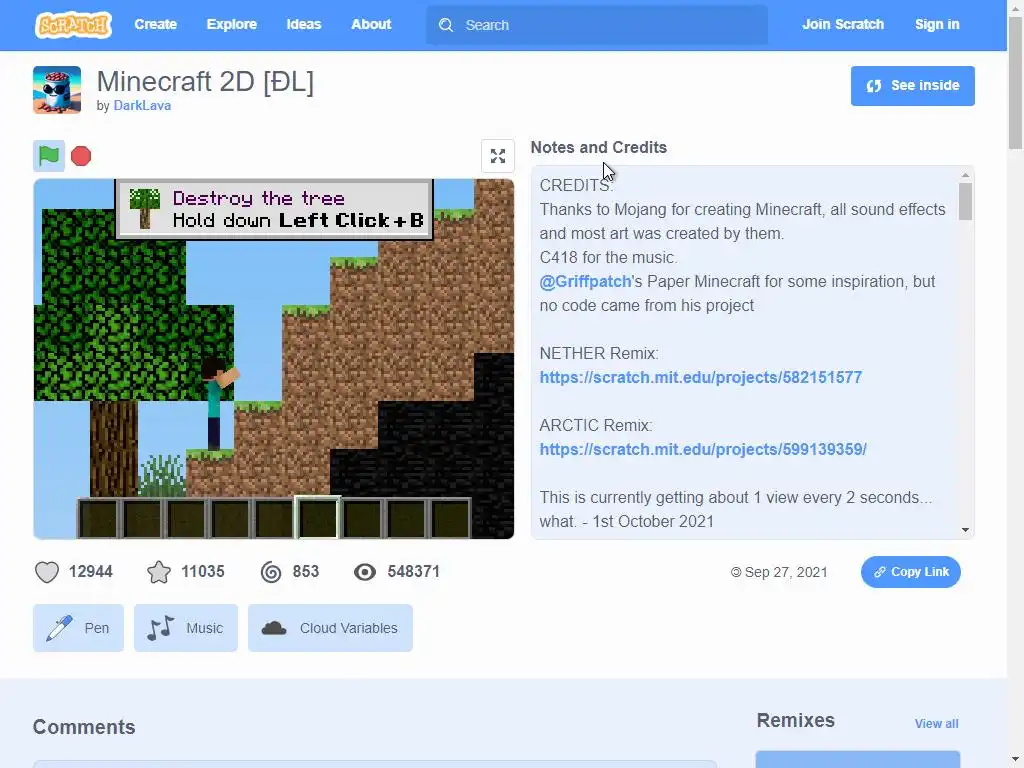Click the notes panel scrollbar thumb
The width and height of the screenshot is (1024, 768).
tap(965, 201)
